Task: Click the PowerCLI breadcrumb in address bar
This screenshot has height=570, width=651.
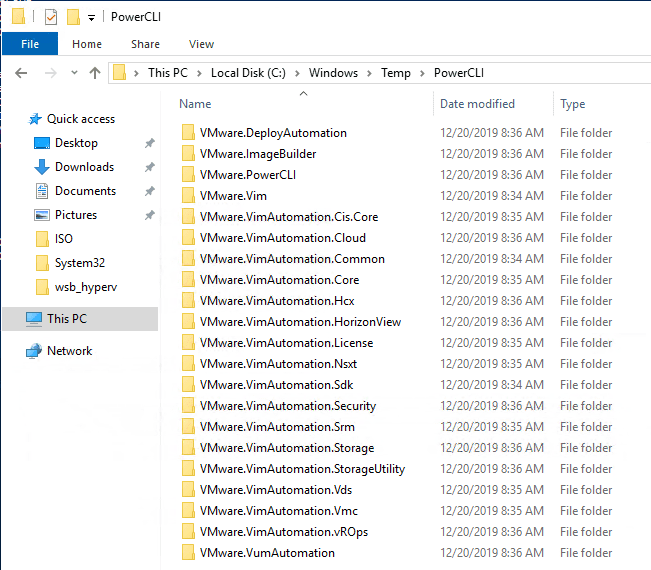Action: tap(459, 73)
